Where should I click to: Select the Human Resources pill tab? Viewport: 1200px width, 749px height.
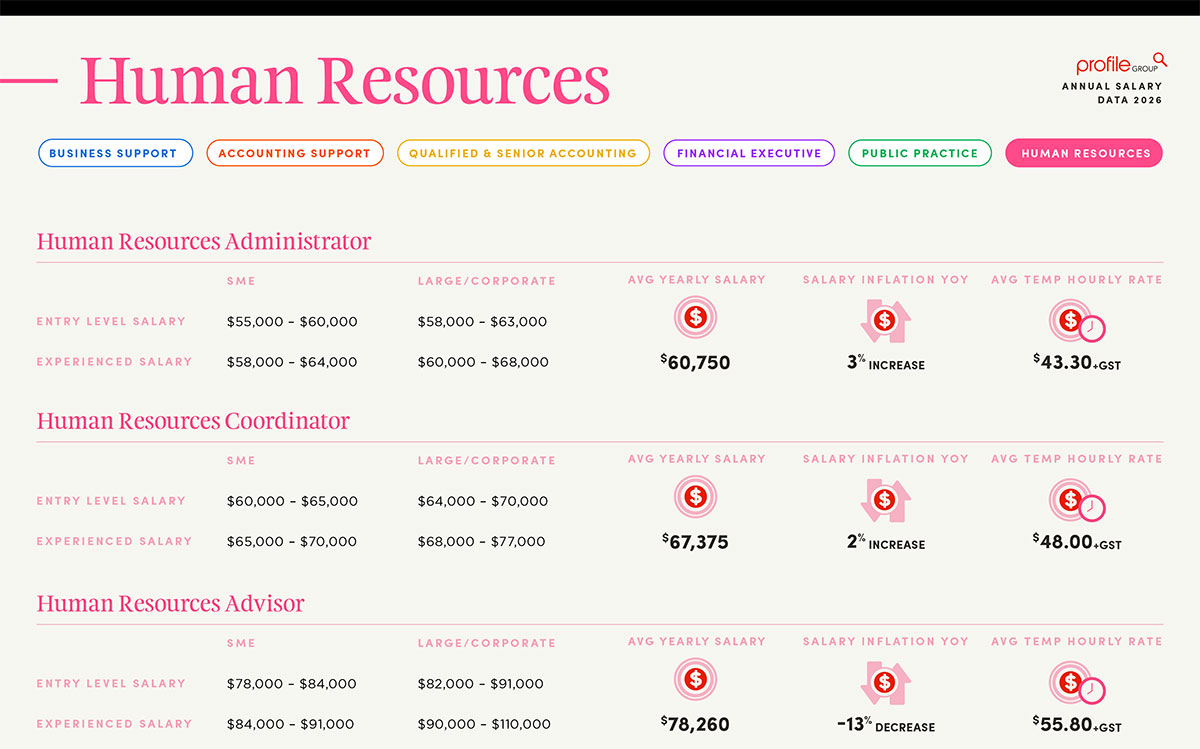1085,153
